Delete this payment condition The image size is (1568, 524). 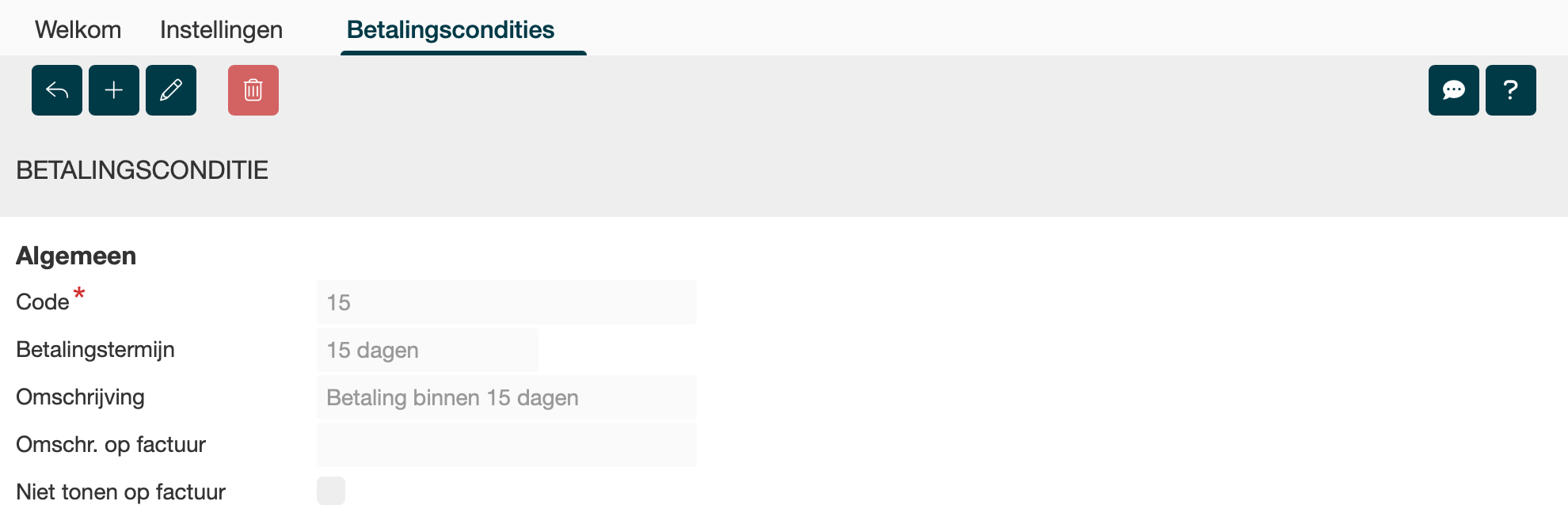tap(253, 90)
